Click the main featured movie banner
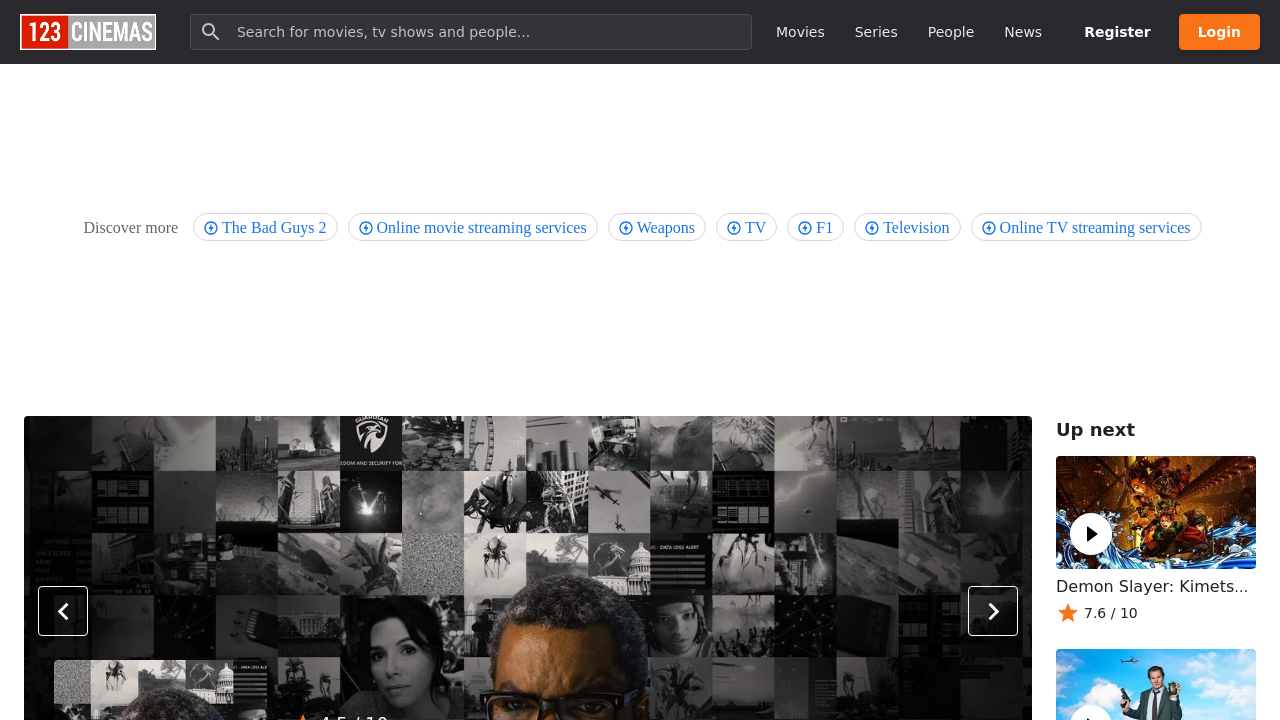 coord(528,568)
